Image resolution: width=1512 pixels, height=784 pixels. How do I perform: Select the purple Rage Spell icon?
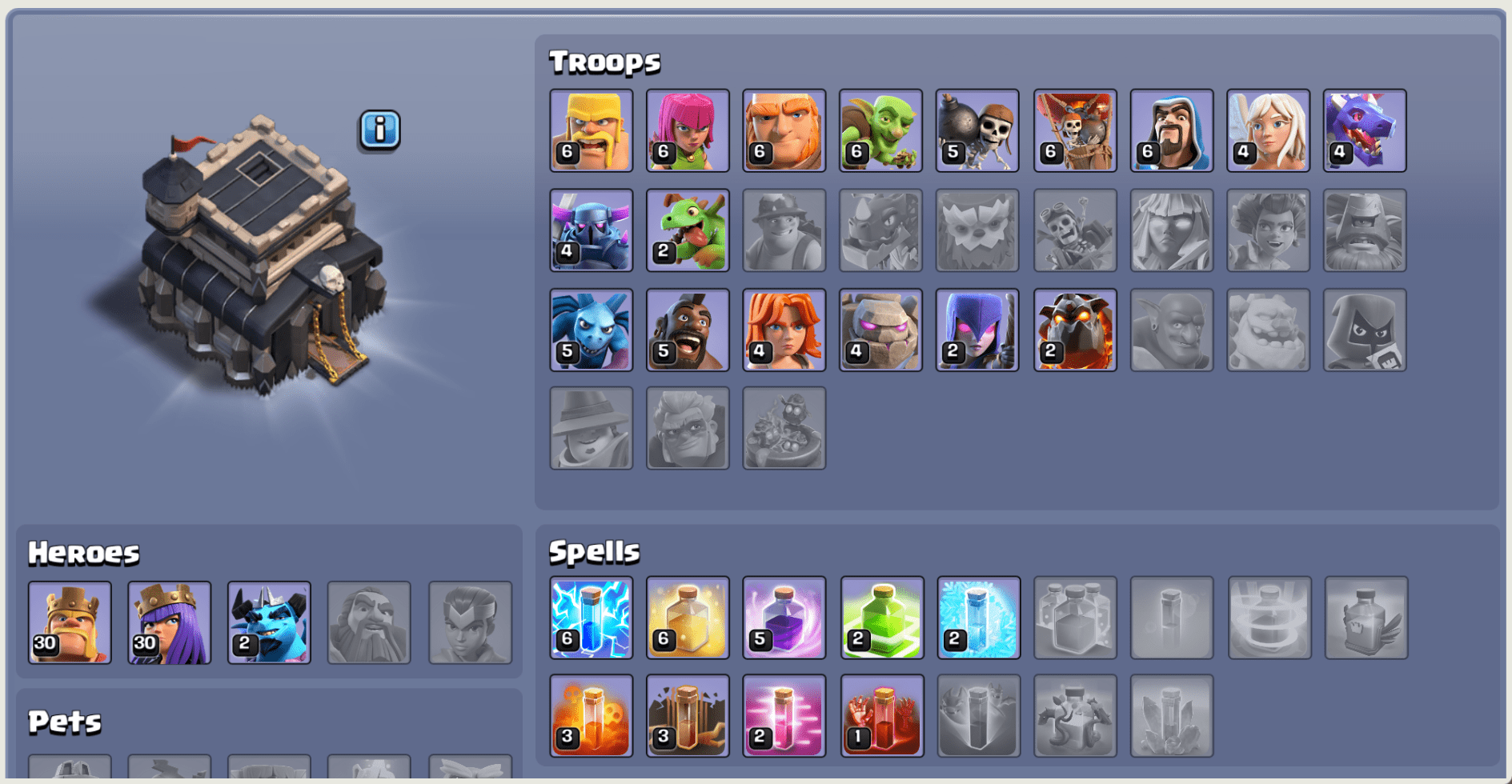(784, 618)
